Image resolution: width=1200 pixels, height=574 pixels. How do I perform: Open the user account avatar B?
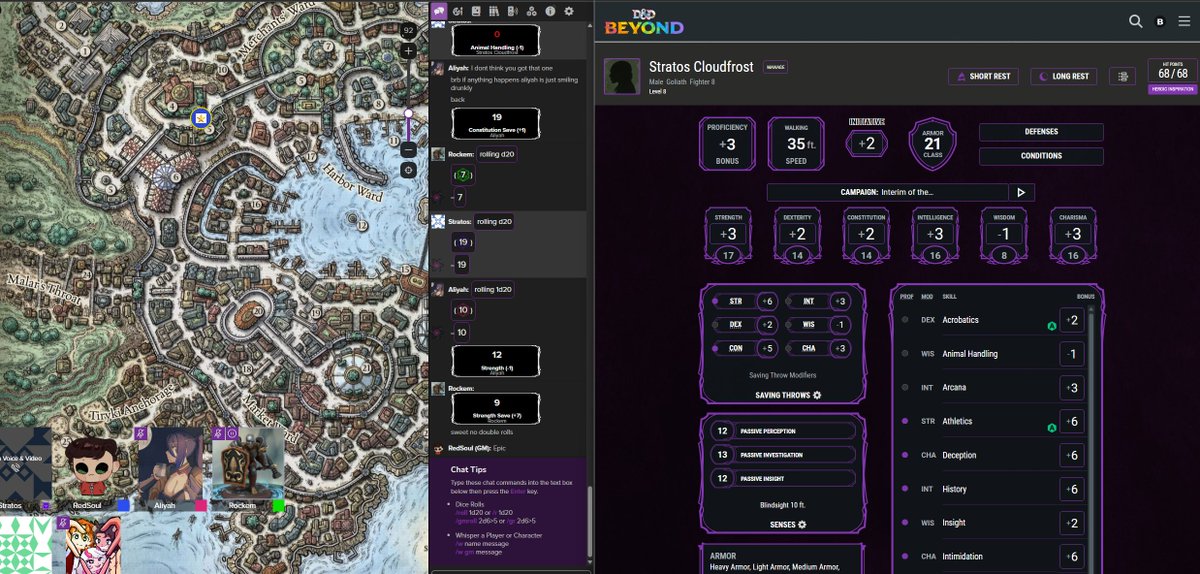(x=1160, y=21)
